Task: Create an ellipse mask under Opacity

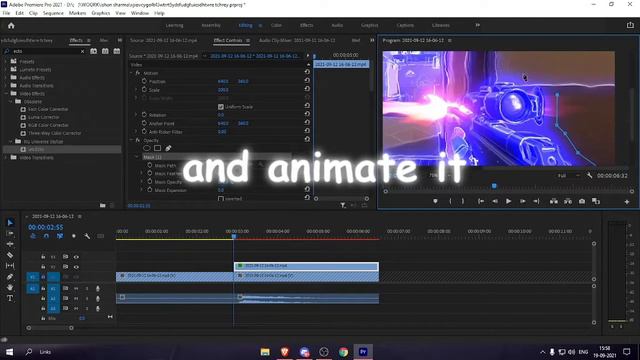Action: tap(147, 148)
